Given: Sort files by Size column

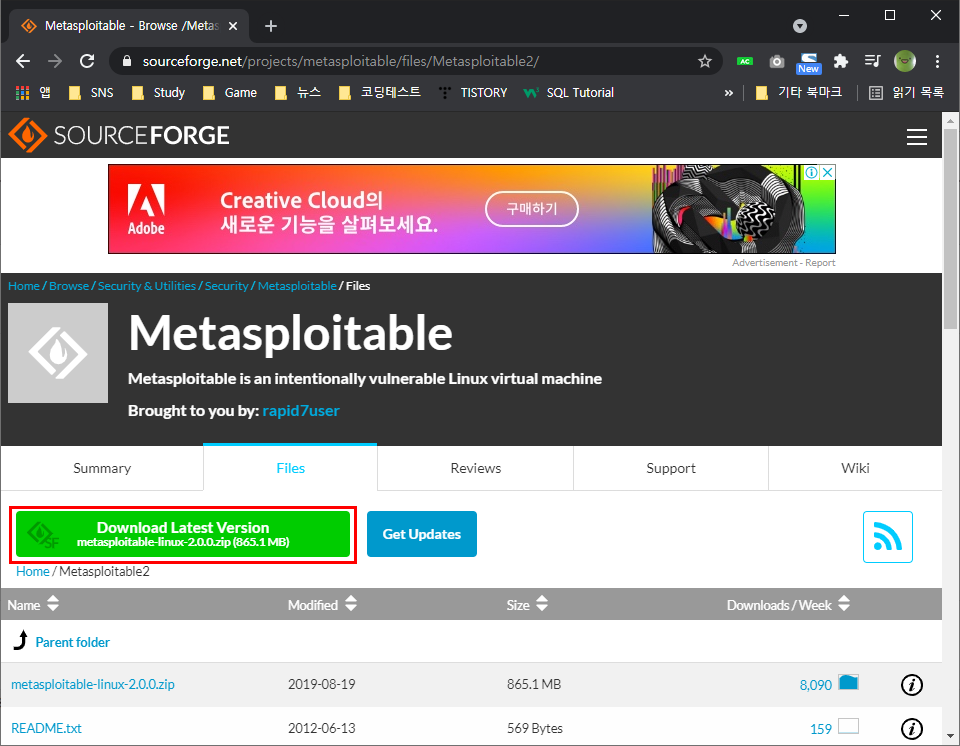Looking at the screenshot, I should (527, 605).
